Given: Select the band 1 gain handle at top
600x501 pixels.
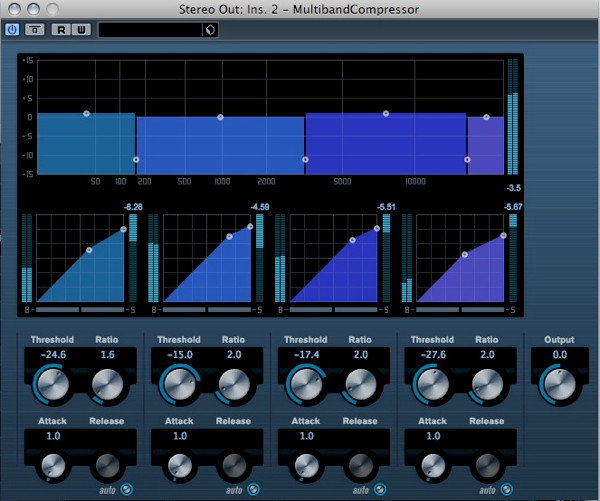Looking at the screenshot, I should (87, 113).
